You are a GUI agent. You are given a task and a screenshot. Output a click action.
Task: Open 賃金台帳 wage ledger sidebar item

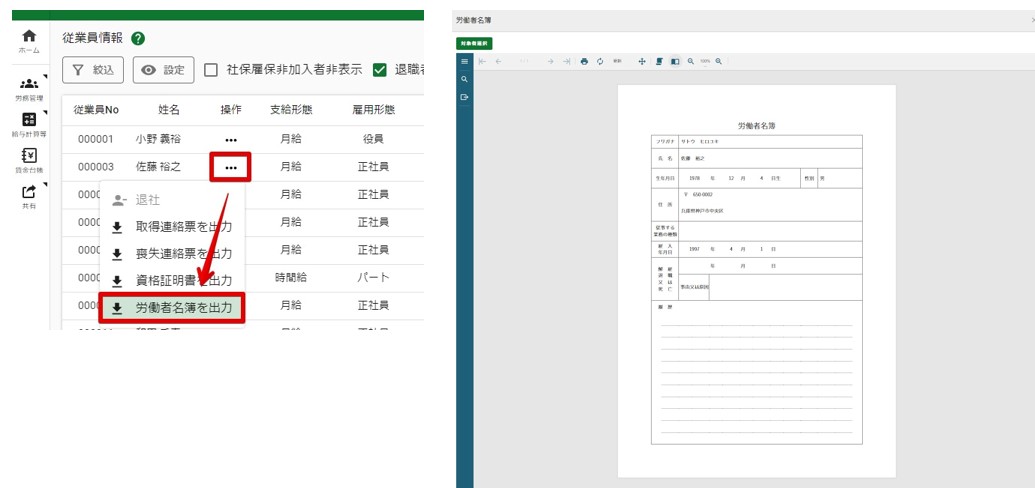pos(29,160)
